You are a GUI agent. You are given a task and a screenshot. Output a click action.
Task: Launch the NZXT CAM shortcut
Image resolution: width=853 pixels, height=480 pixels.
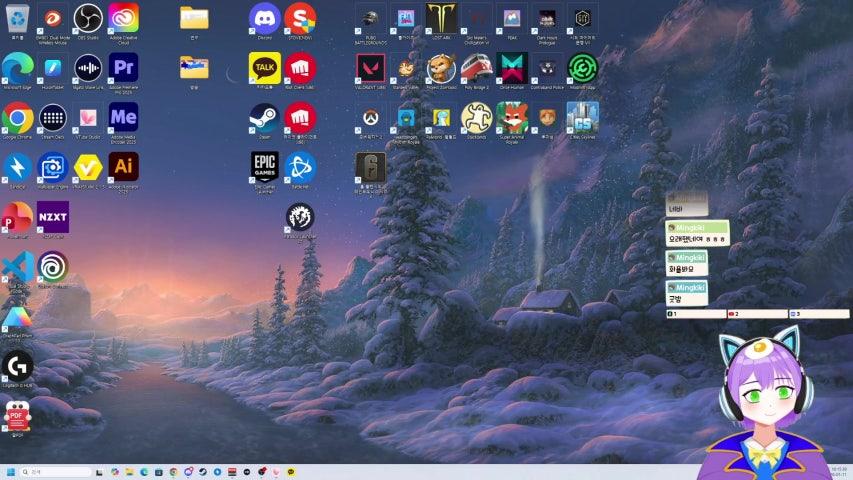[52, 216]
